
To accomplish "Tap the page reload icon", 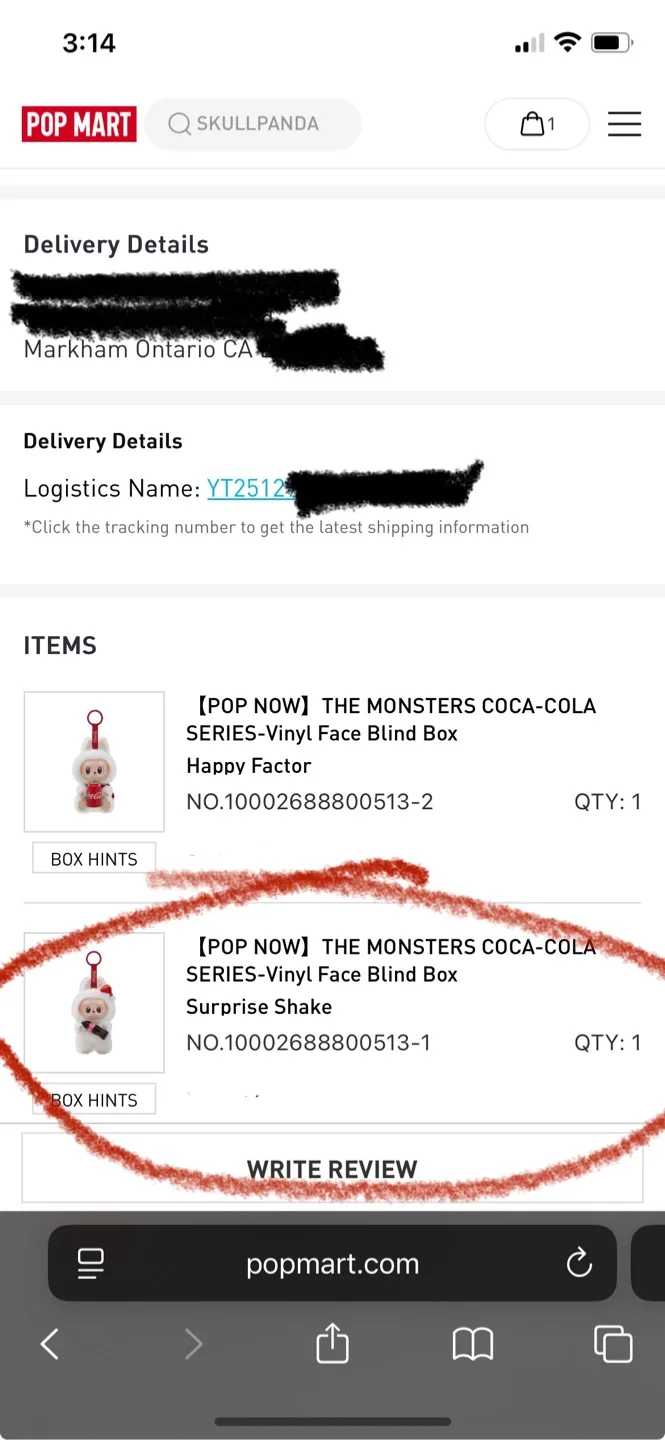I will [x=579, y=1263].
